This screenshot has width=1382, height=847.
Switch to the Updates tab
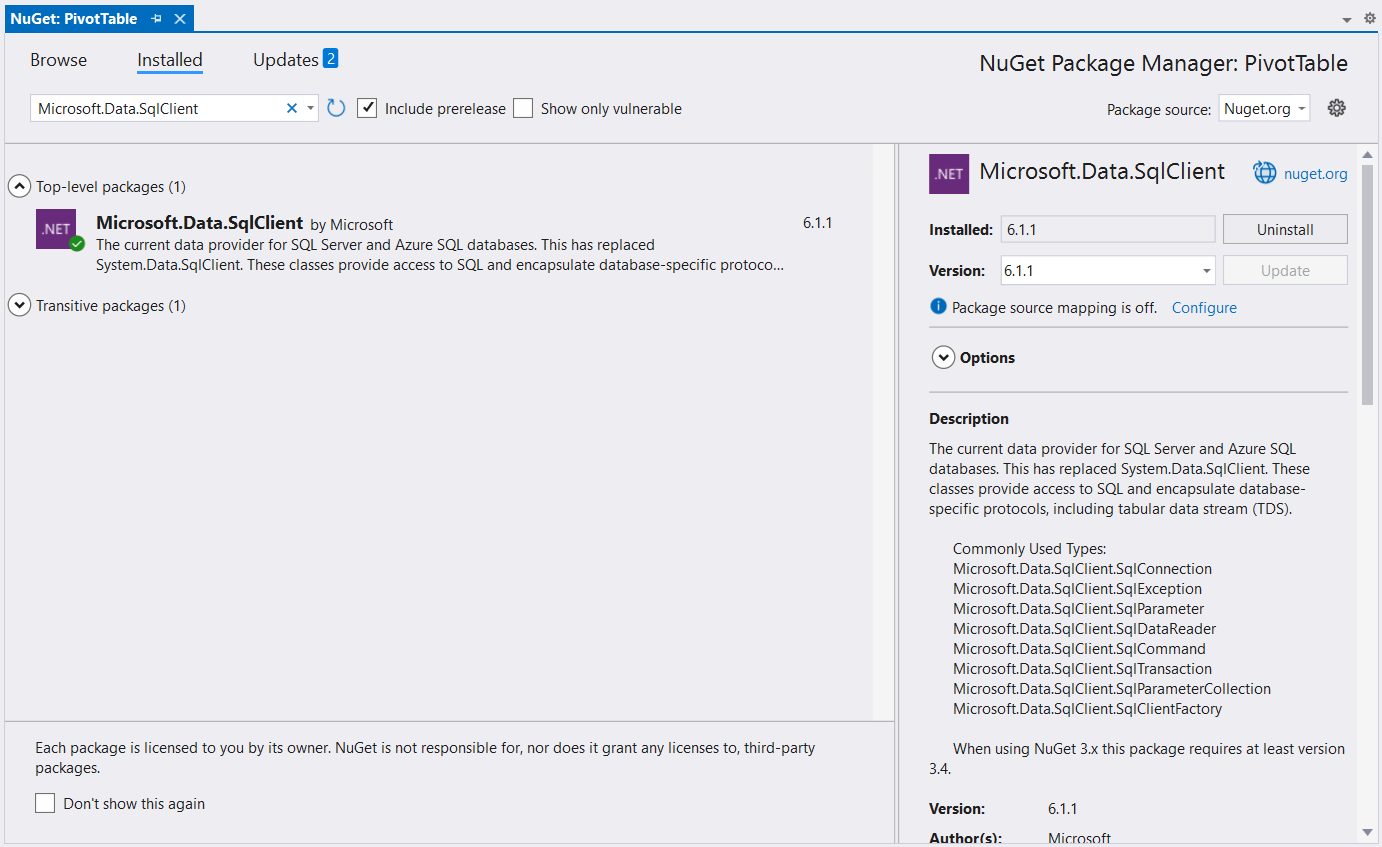pos(285,60)
